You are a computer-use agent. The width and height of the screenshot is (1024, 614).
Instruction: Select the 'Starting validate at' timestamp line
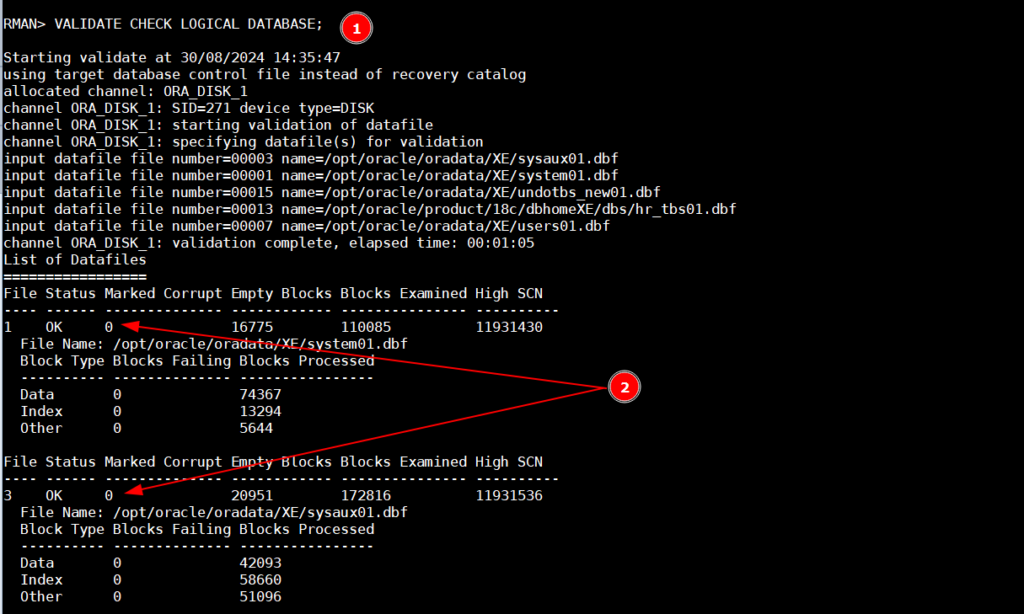[172, 58]
